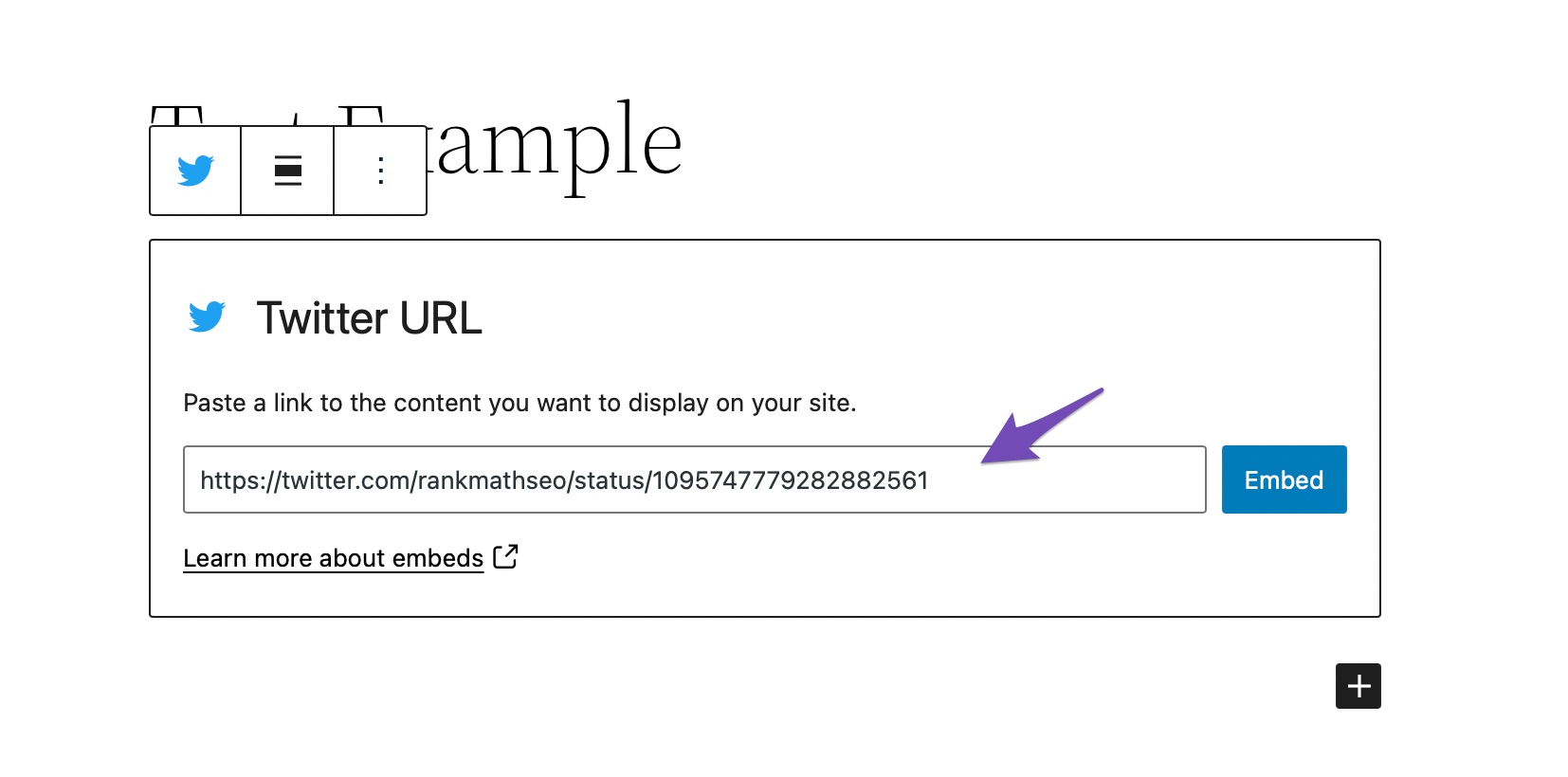Image resolution: width=1568 pixels, height=777 pixels.
Task: Open the change alignment icon in the block toolbar
Action: pyautogui.click(x=286, y=171)
